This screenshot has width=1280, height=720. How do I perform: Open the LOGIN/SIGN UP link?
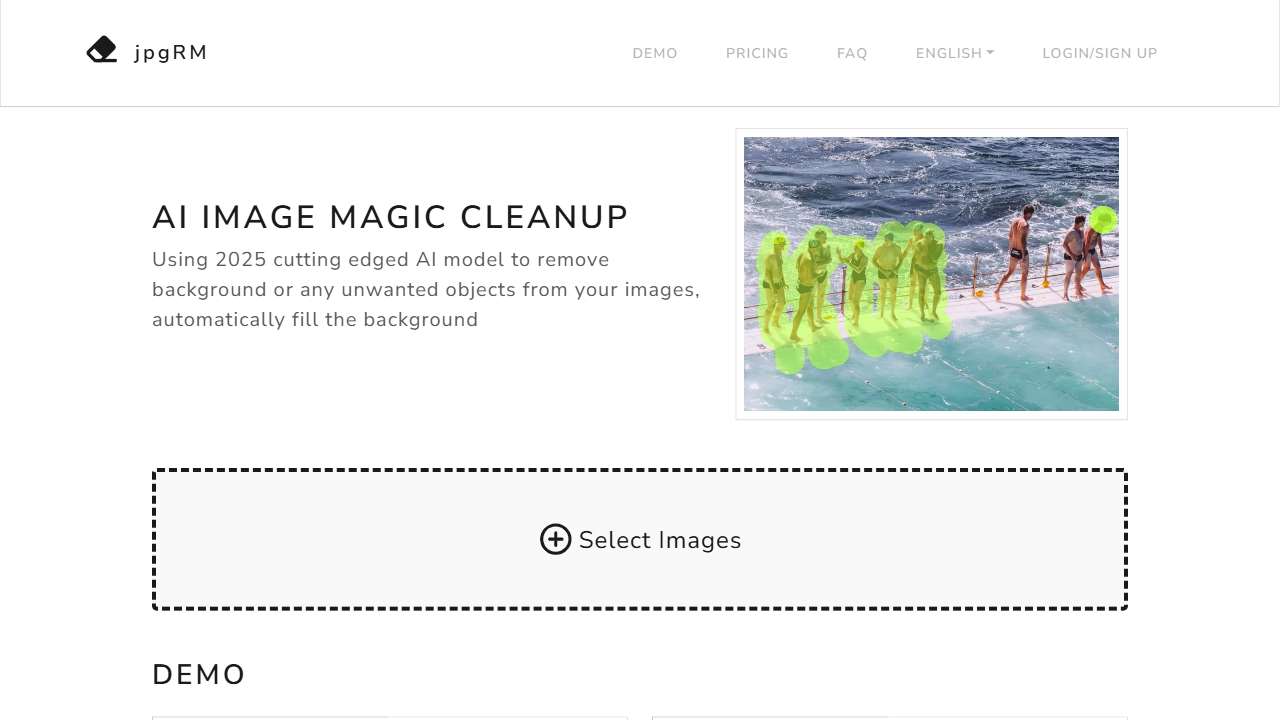click(x=1100, y=53)
